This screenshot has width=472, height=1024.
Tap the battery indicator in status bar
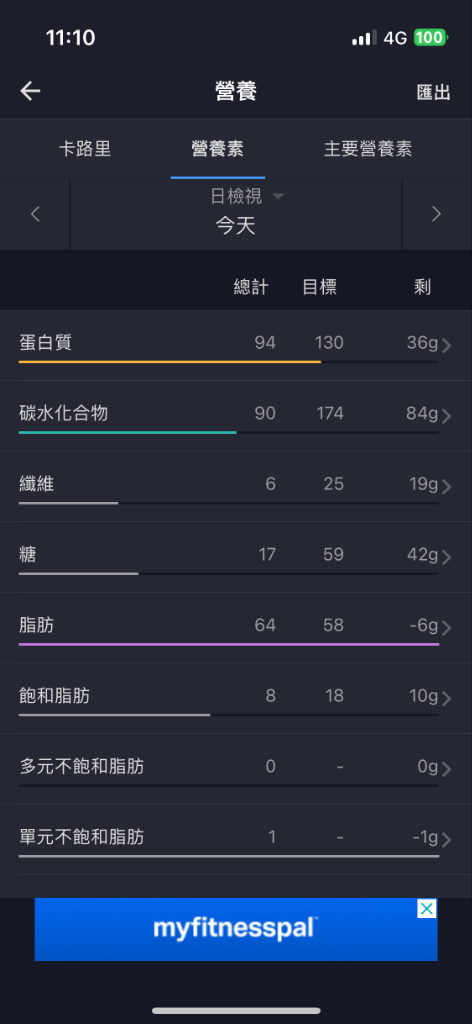point(430,38)
